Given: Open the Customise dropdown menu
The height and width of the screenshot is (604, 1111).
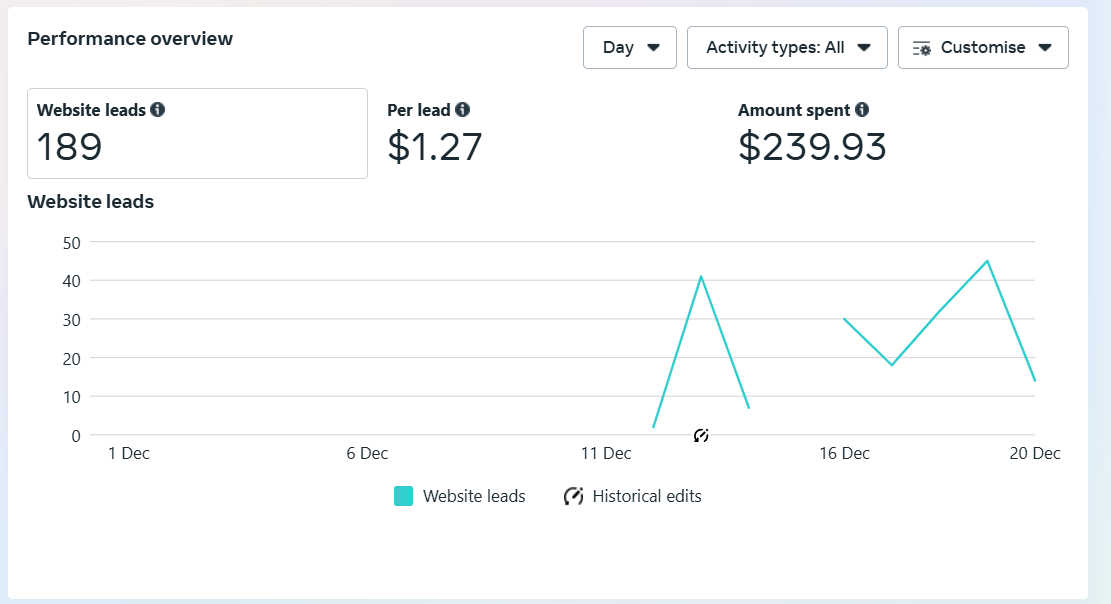Looking at the screenshot, I should coord(983,47).
